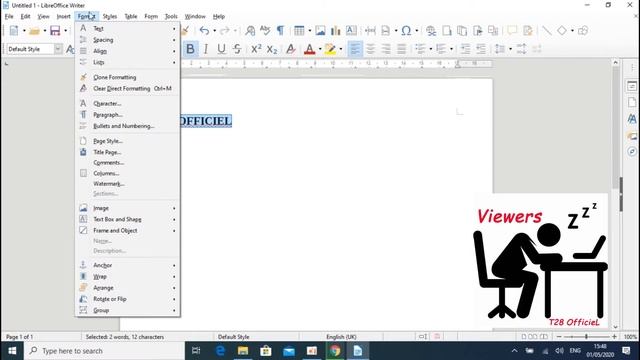Image resolution: width=640 pixels, height=360 pixels.
Task: Click Line Spacing icon
Action: point(500,49)
